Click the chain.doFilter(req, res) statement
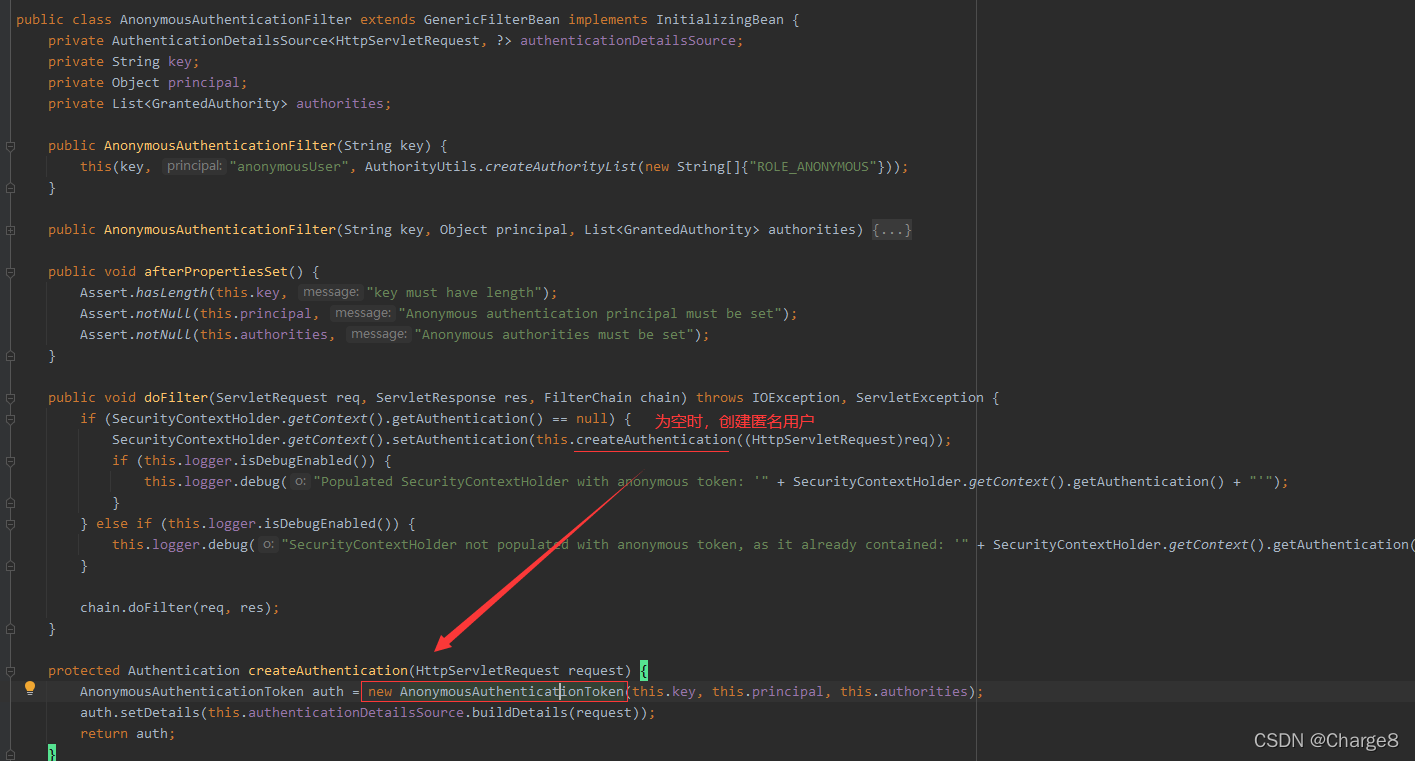1415x761 pixels. [x=180, y=608]
